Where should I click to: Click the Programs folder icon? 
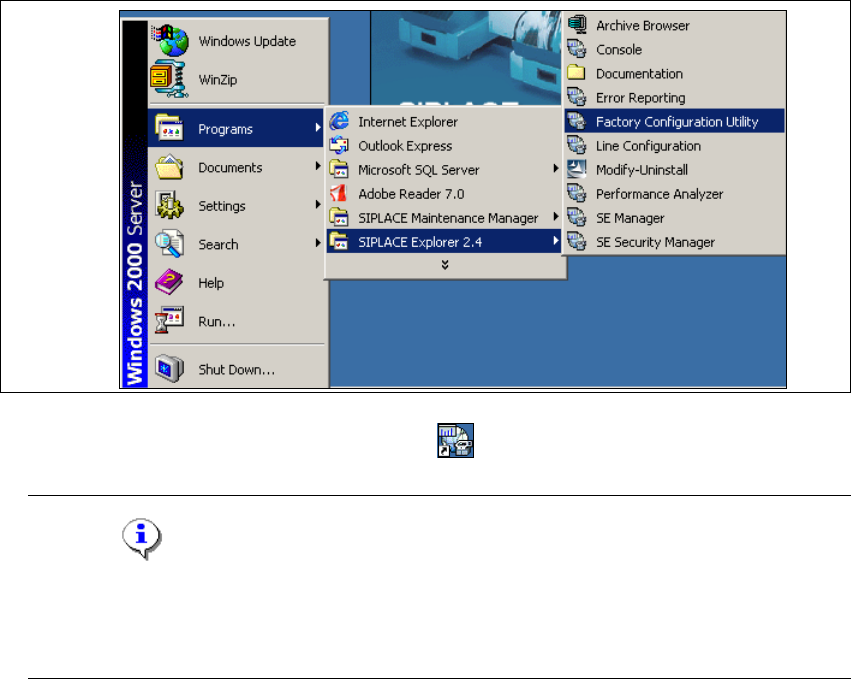pyautogui.click(x=169, y=128)
